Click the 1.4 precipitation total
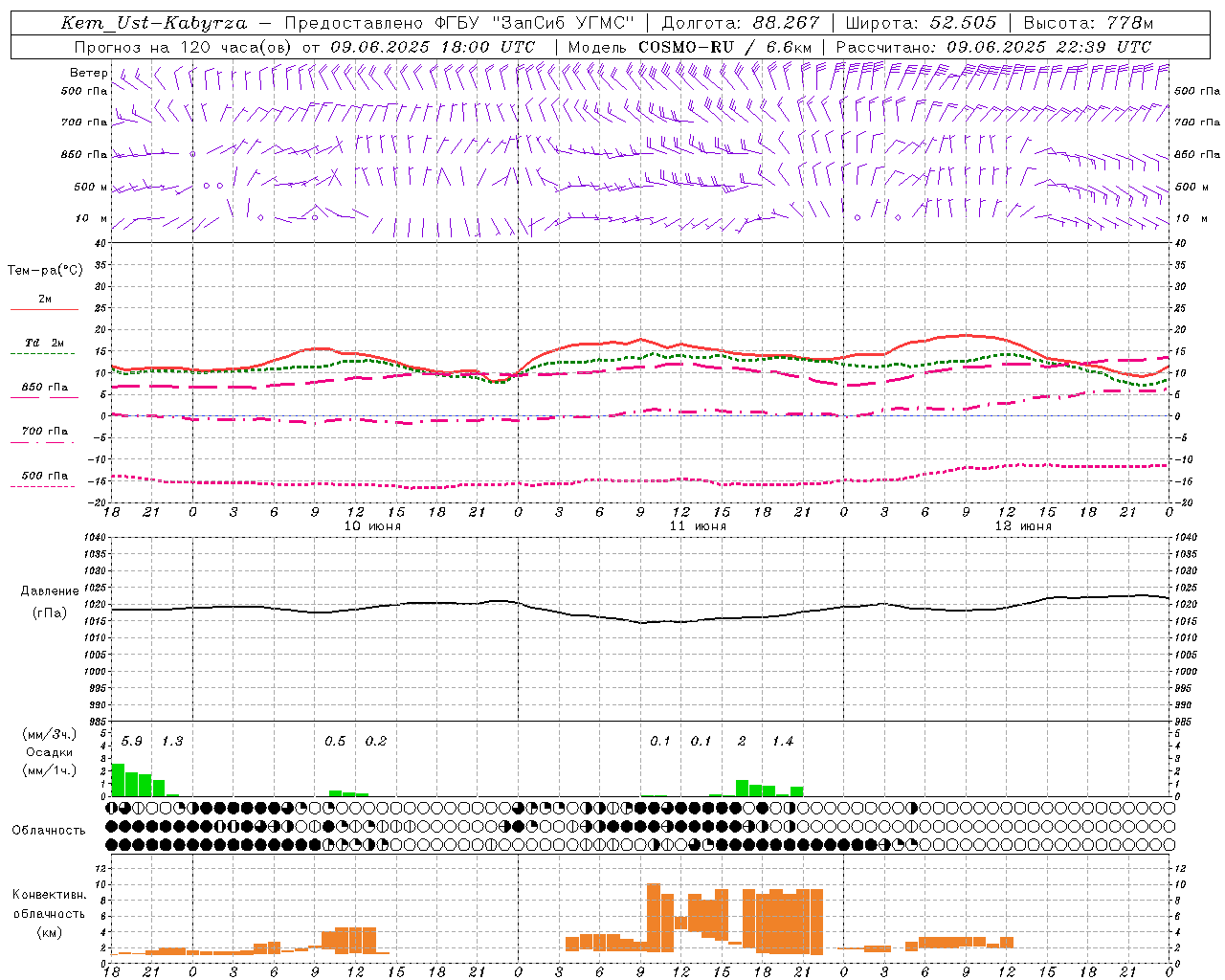 783,742
